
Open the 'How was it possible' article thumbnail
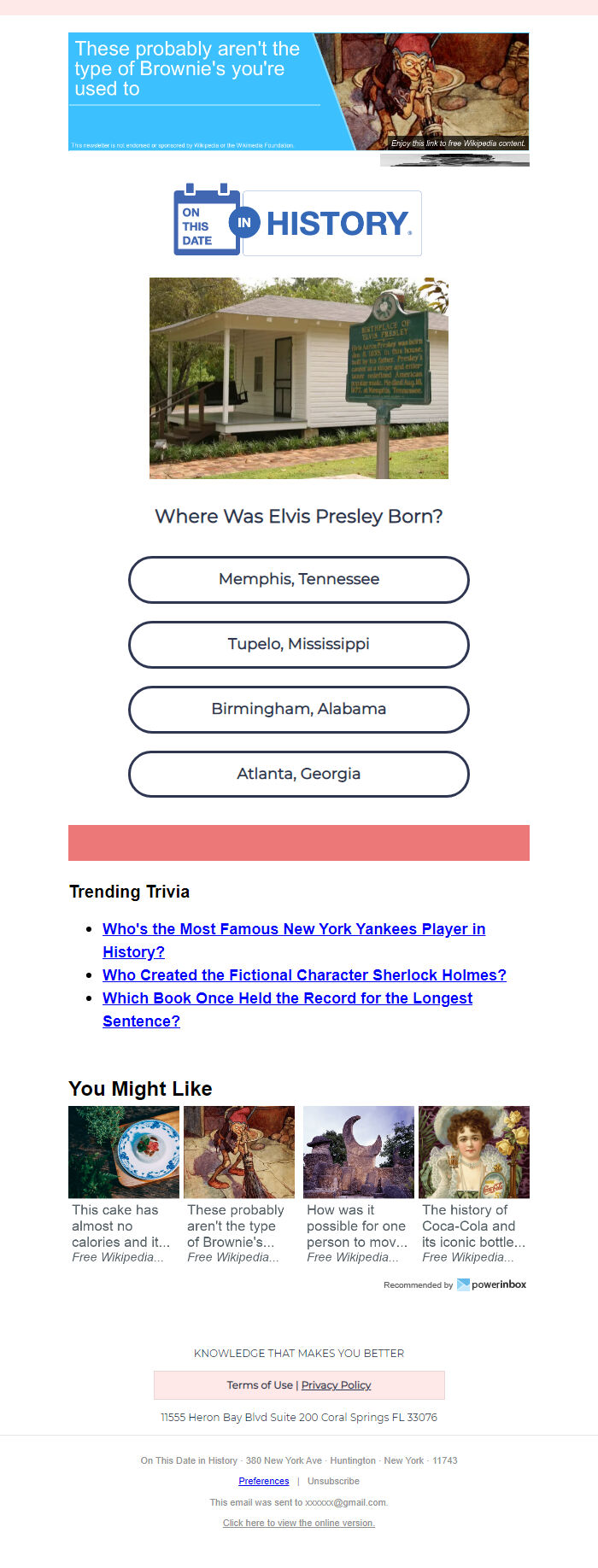(359, 1152)
